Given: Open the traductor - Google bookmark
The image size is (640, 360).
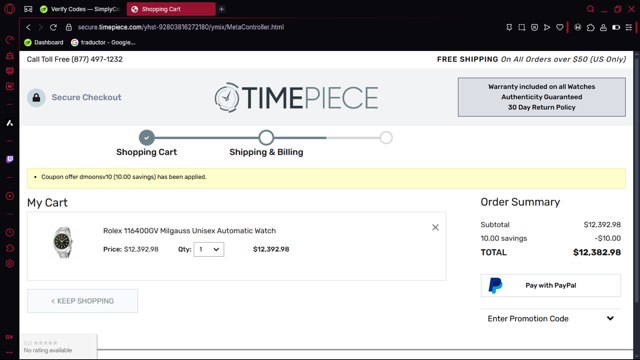Looking at the screenshot, I should 103,42.
